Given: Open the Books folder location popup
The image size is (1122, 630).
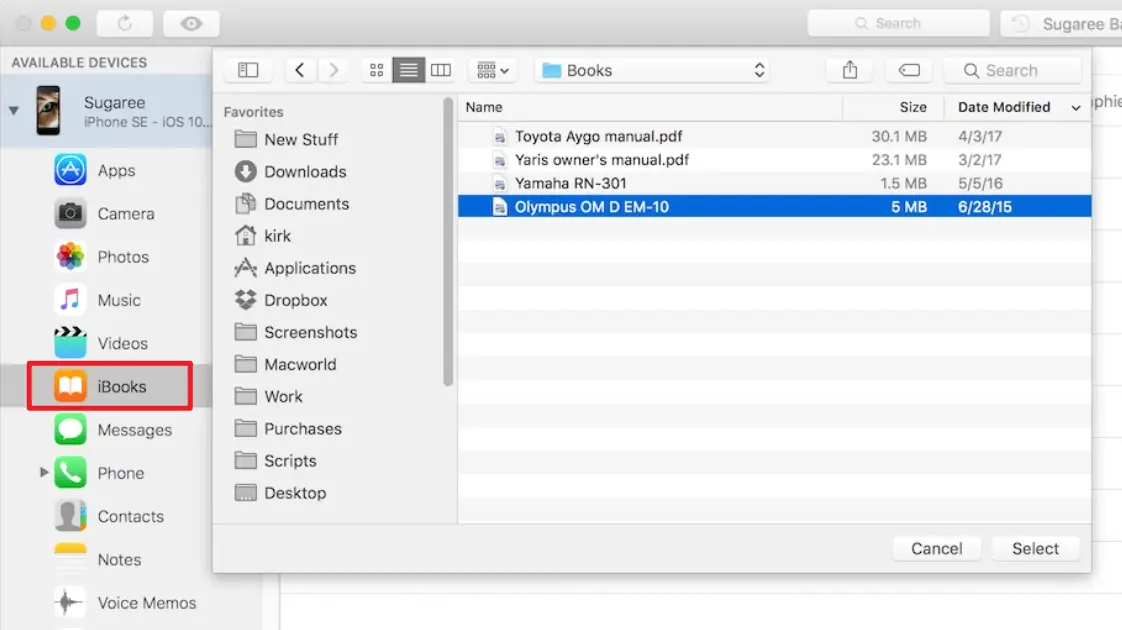Looking at the screenshot, I should 652,70.
